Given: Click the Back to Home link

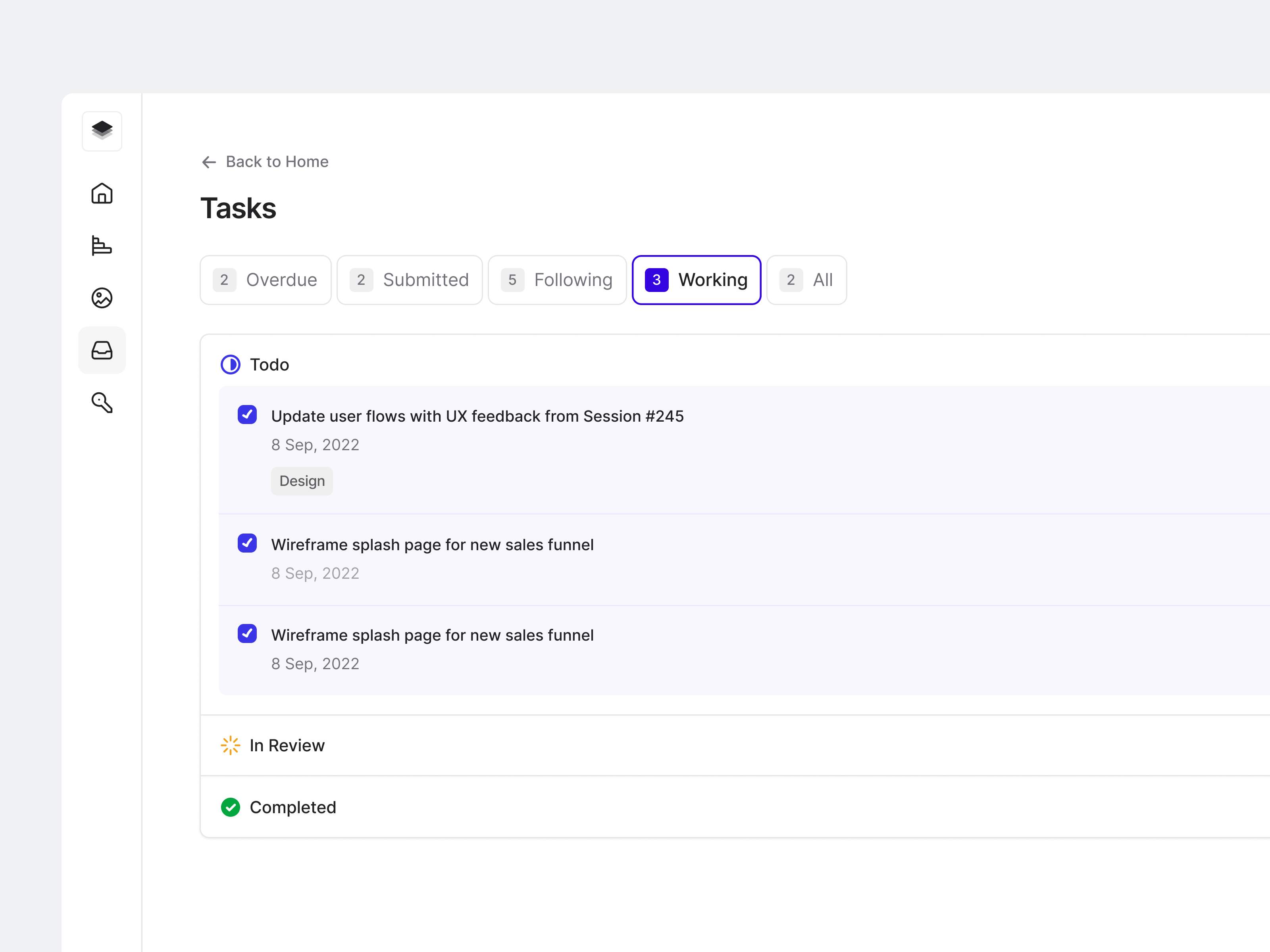Looking at the screenshot, I should (265, 162).
